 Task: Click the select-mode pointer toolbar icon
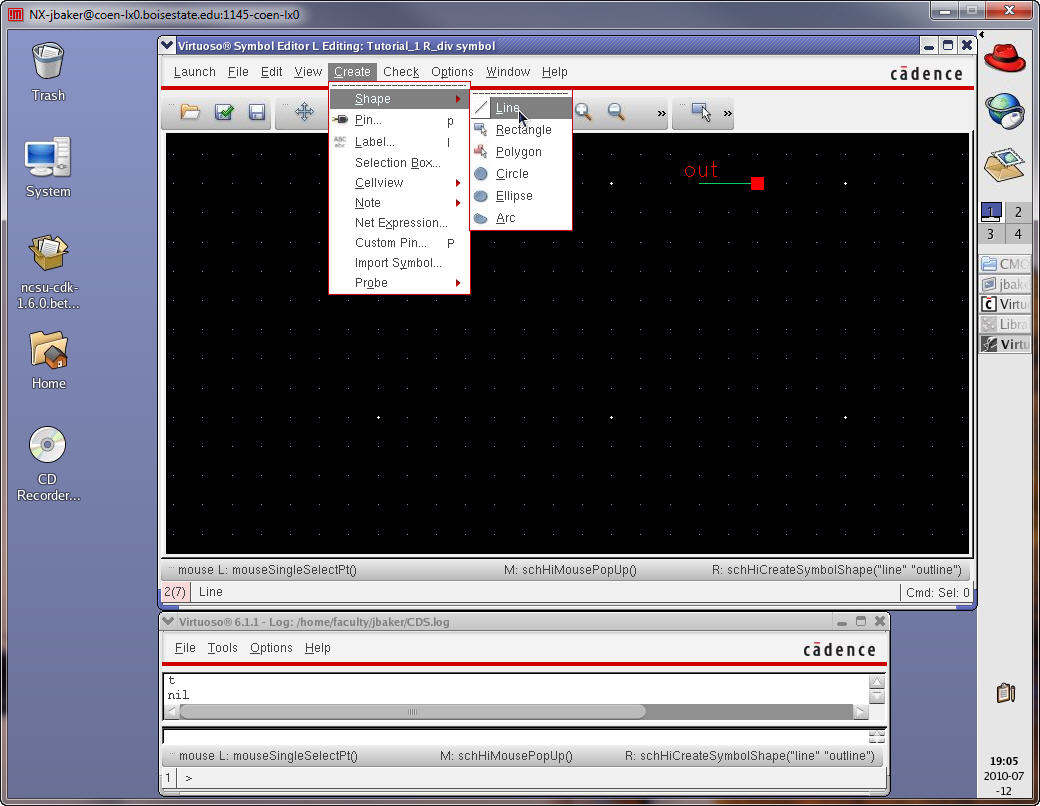tap(701, 113)
